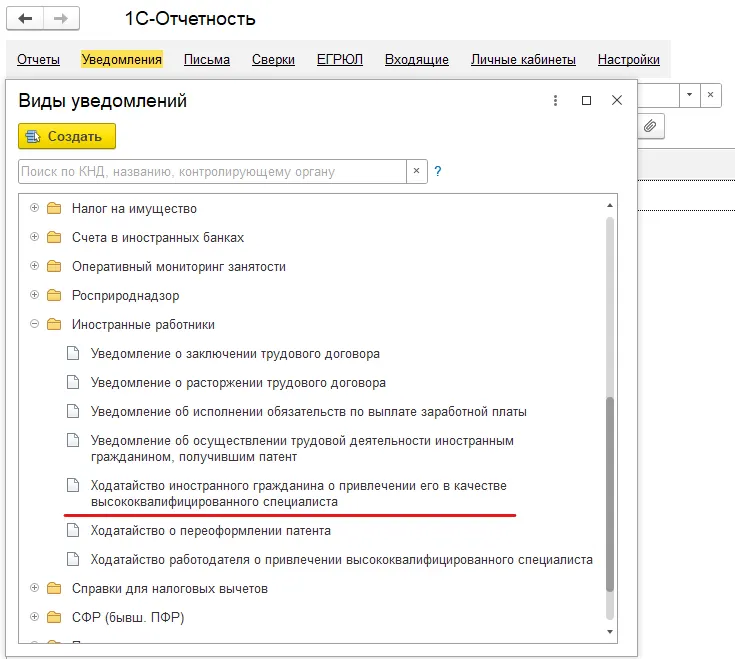
Task: Click folder icon of Росприроднадзор
Action: tap(54, 295)
